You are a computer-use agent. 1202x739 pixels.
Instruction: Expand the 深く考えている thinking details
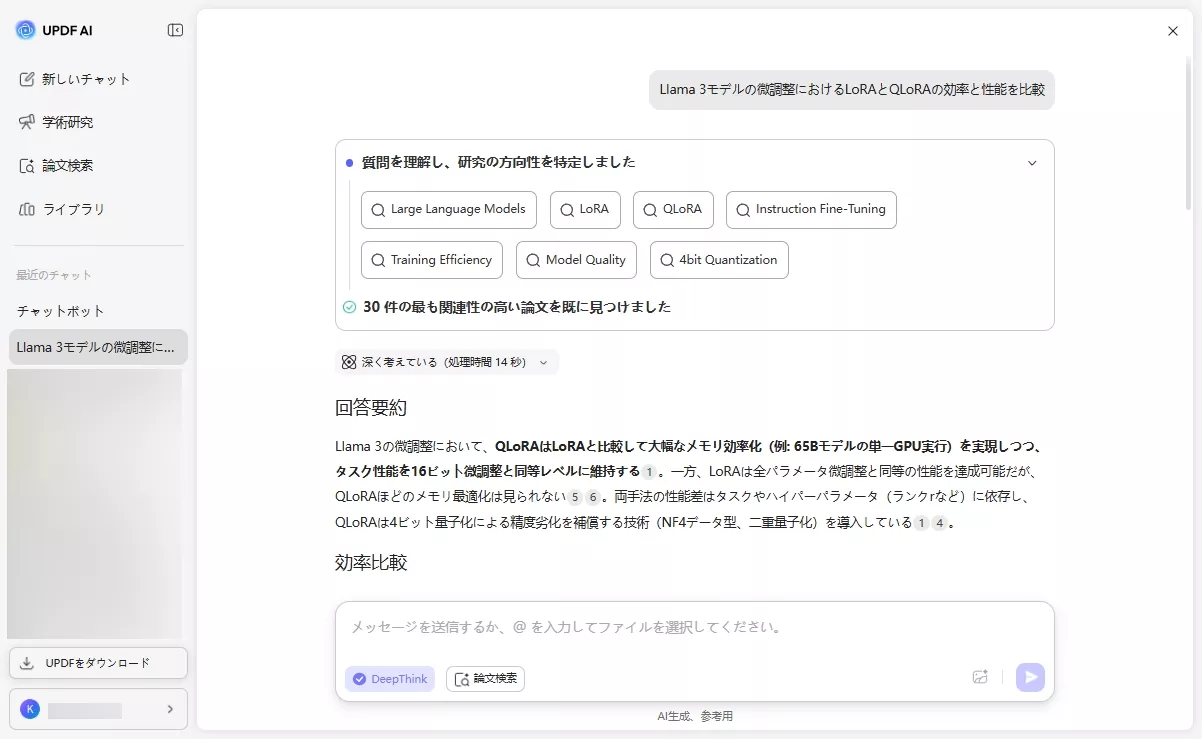(544, 362)
